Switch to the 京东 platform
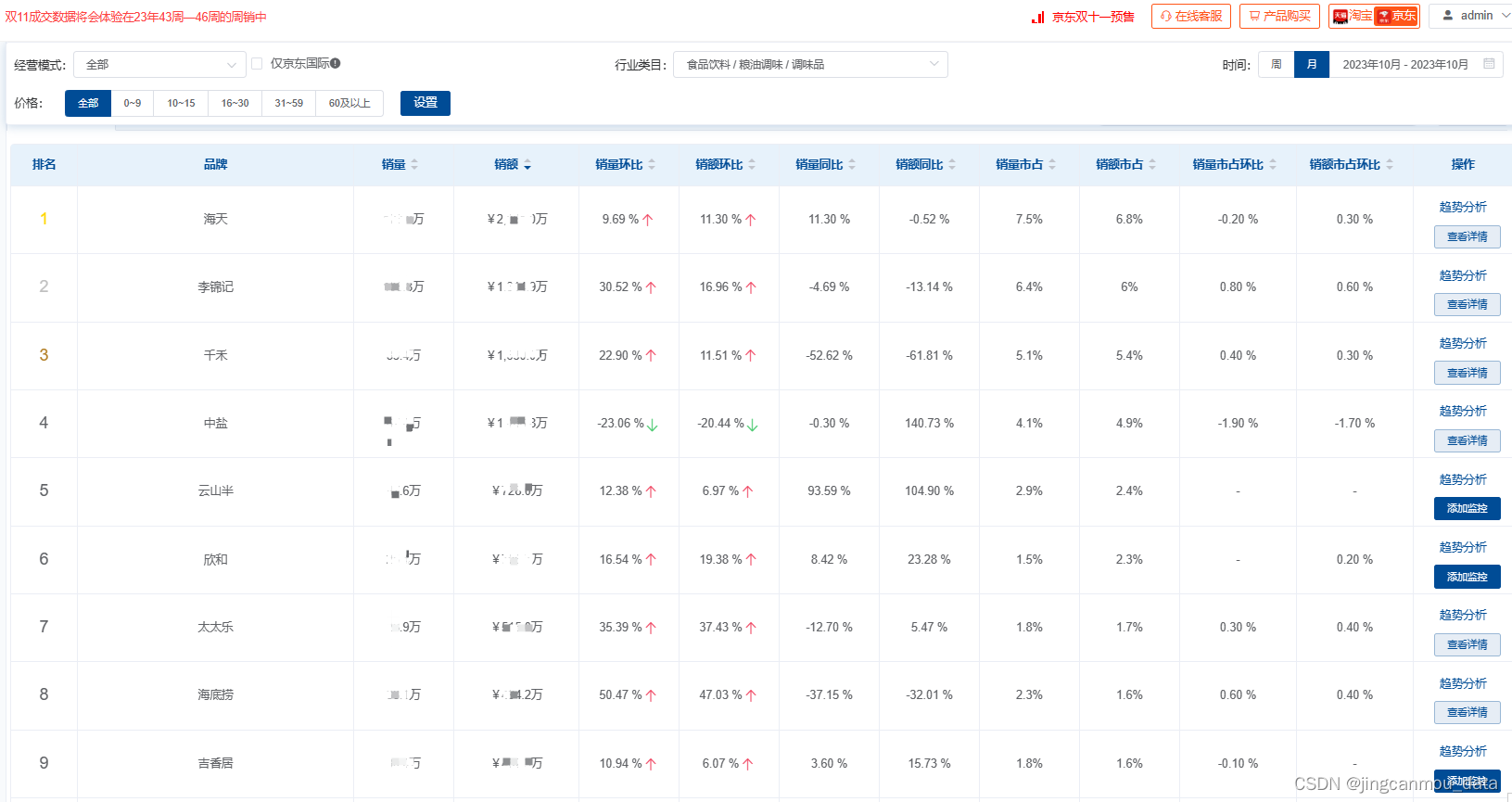1512x802 pixels. tap(1396, 16)
